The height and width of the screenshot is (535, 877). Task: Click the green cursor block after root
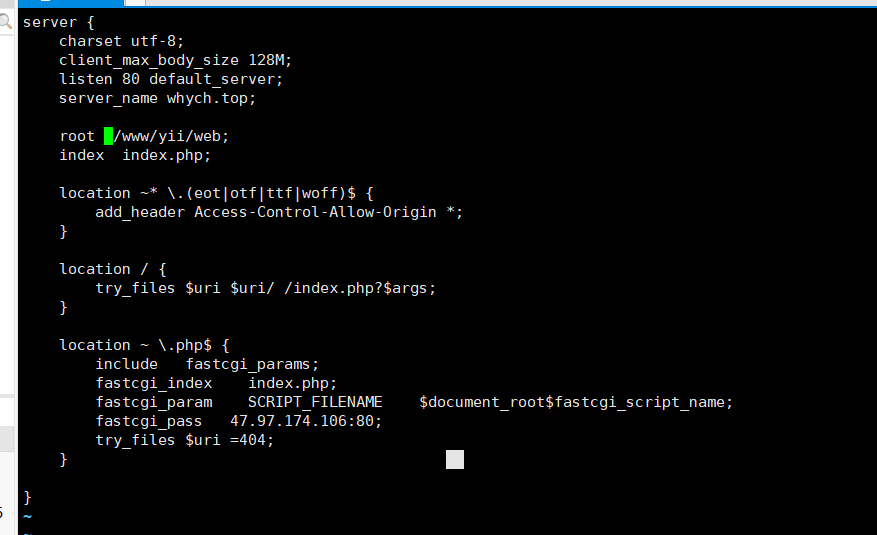(109, 136)
